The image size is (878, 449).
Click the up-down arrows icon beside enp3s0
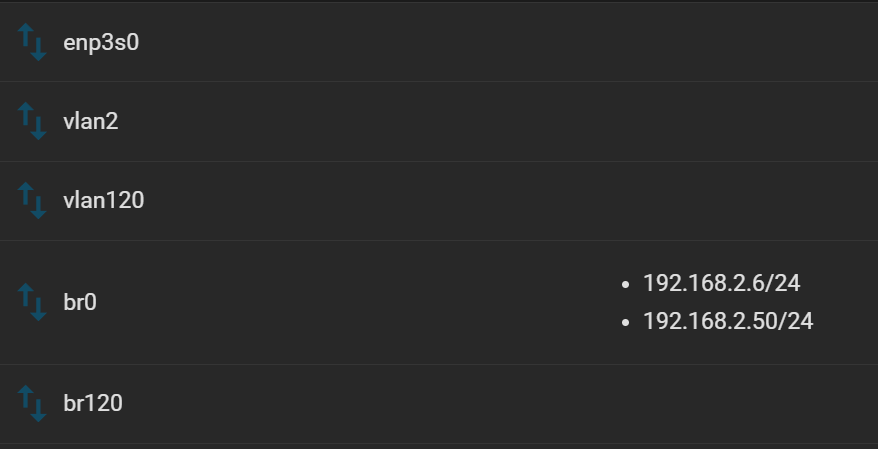pos(32,42)
